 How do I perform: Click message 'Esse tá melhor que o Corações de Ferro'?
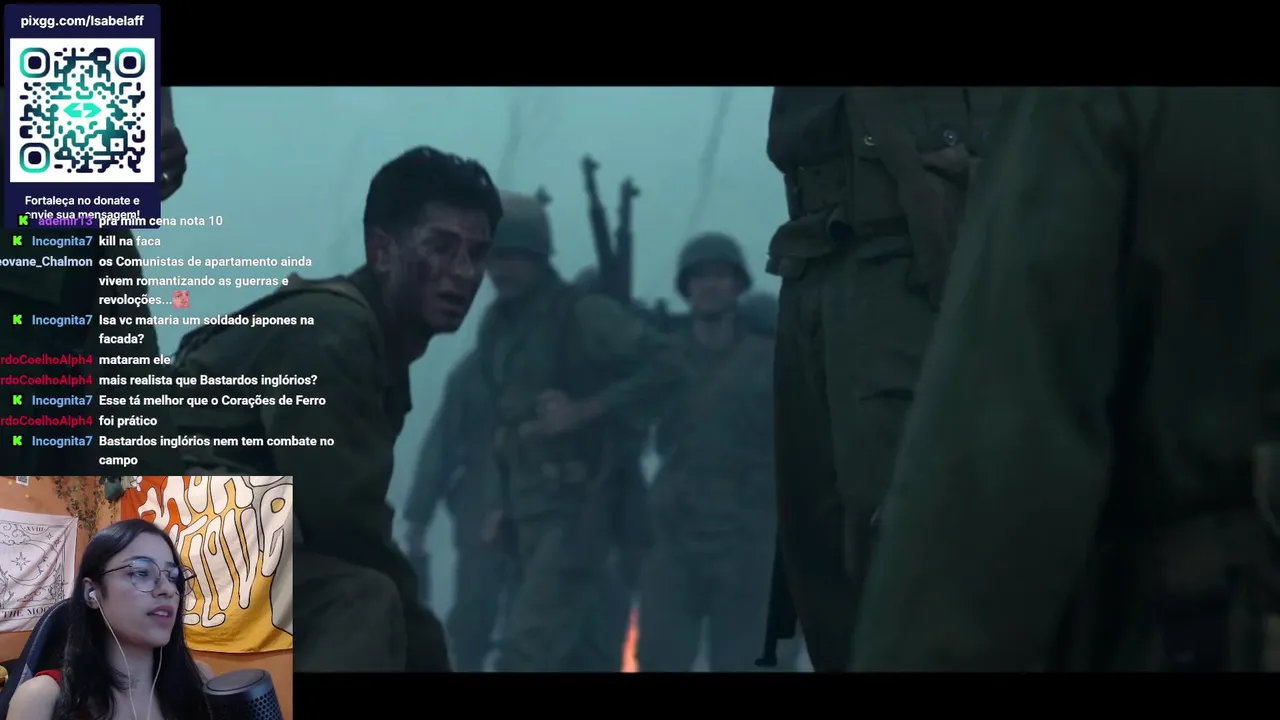tap(212, 400)
